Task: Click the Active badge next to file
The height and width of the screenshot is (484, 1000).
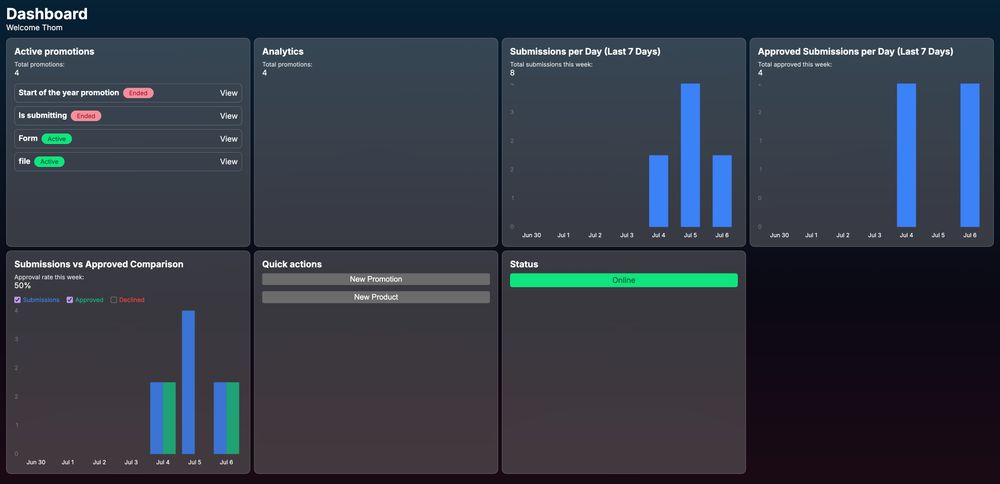Action: 49,162
